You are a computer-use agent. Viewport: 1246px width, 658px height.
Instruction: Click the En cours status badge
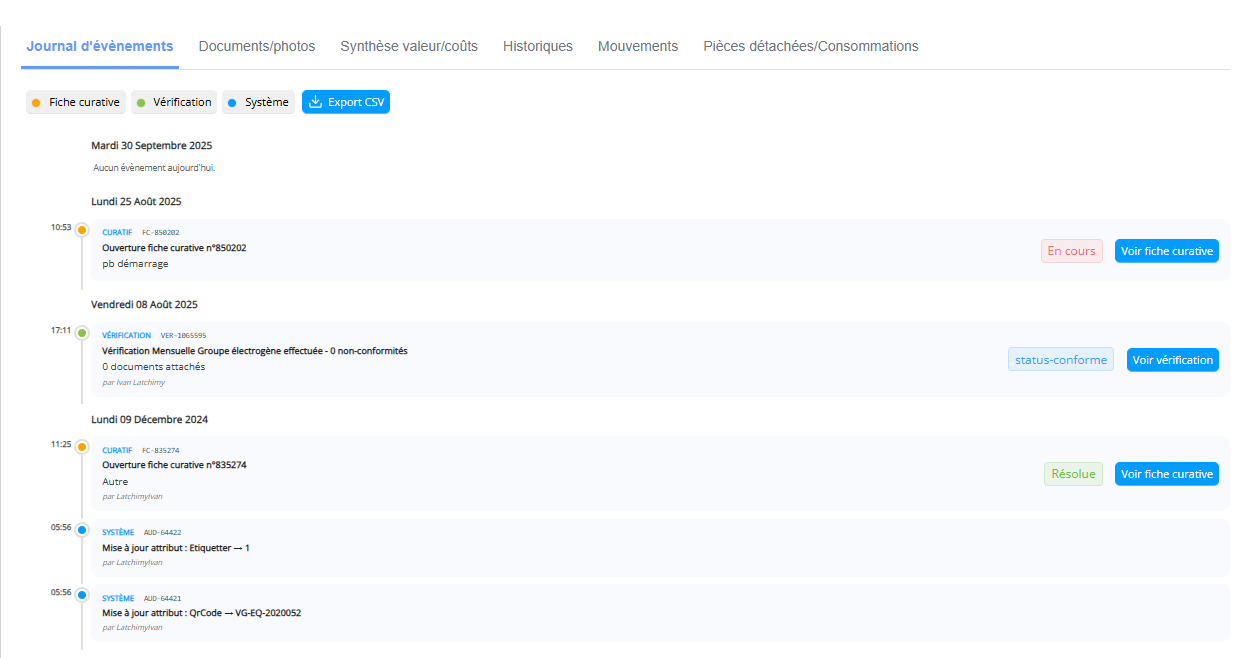tap(1071, 251)
